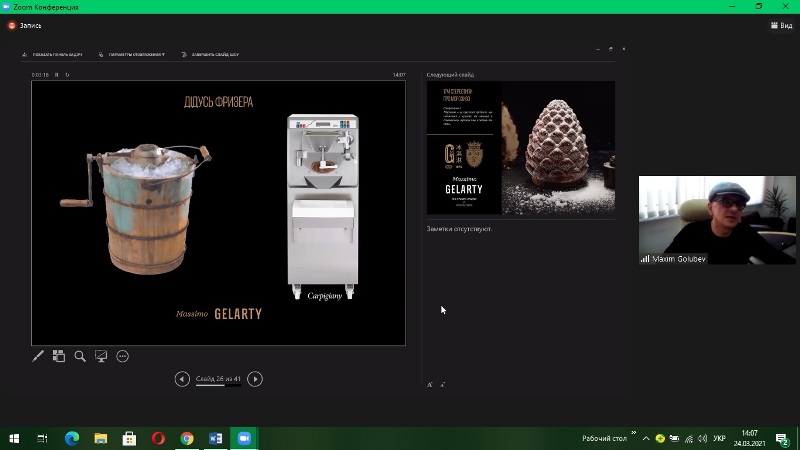Open Google Chrome from the taskbar
Screen dimensions: 800x450
(x=187, y=438)
